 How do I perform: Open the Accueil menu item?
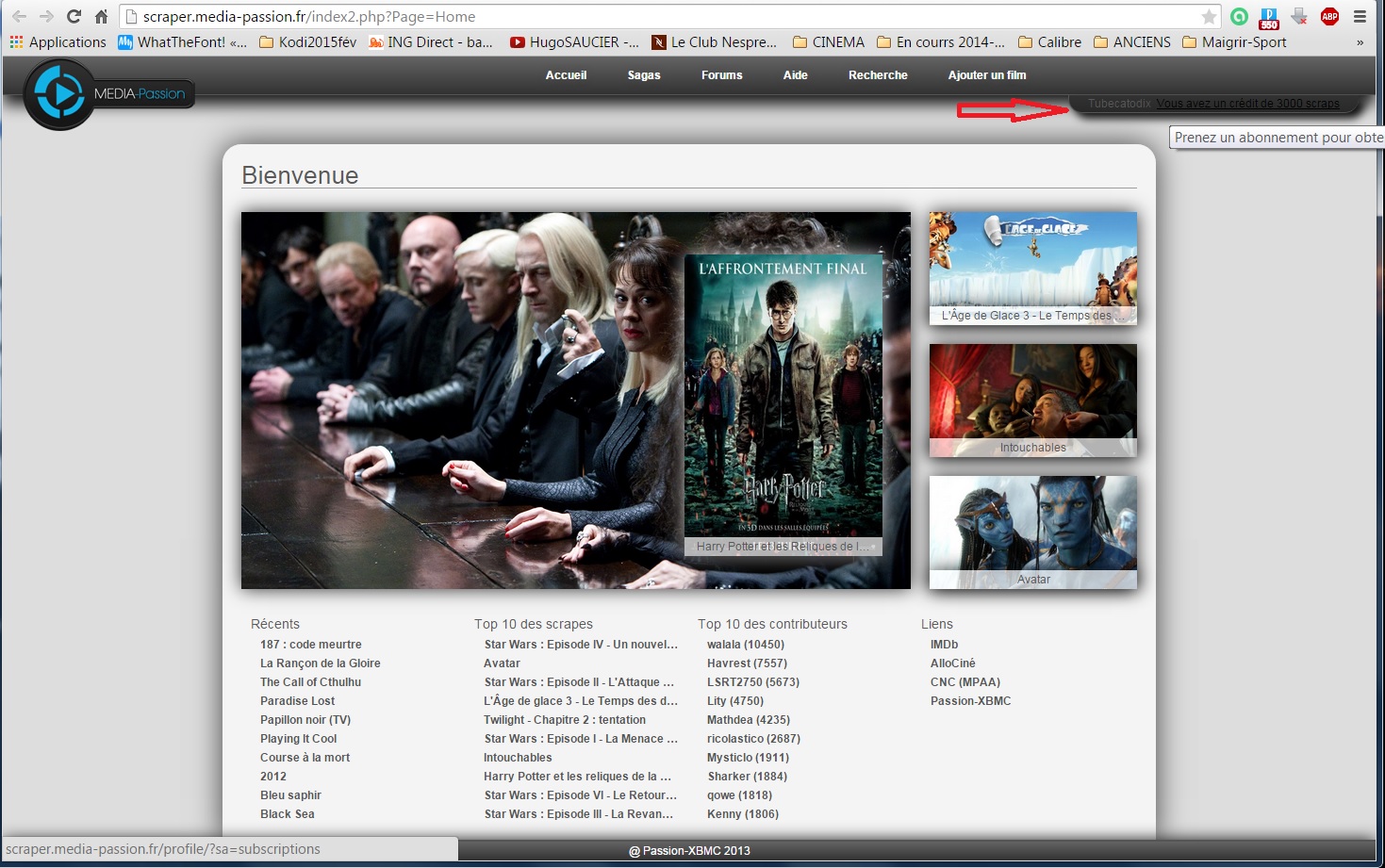[x=566, y=75]
